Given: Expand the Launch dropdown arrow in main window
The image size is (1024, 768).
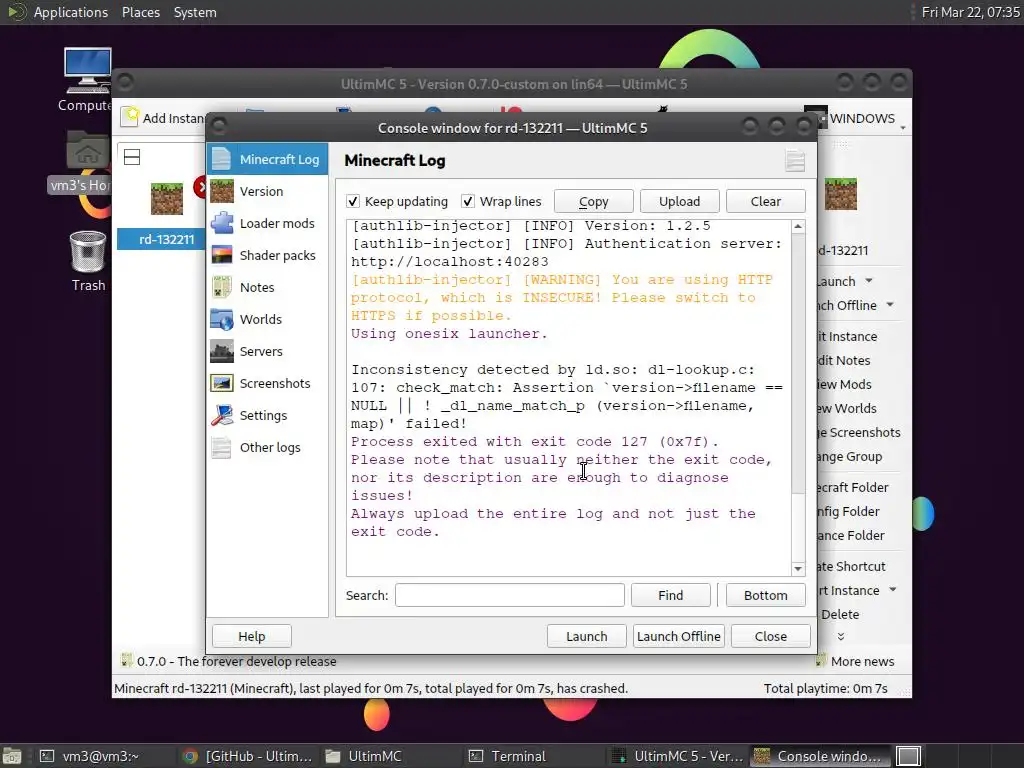Looking at the screenshot, I should [x=869, y=281].
